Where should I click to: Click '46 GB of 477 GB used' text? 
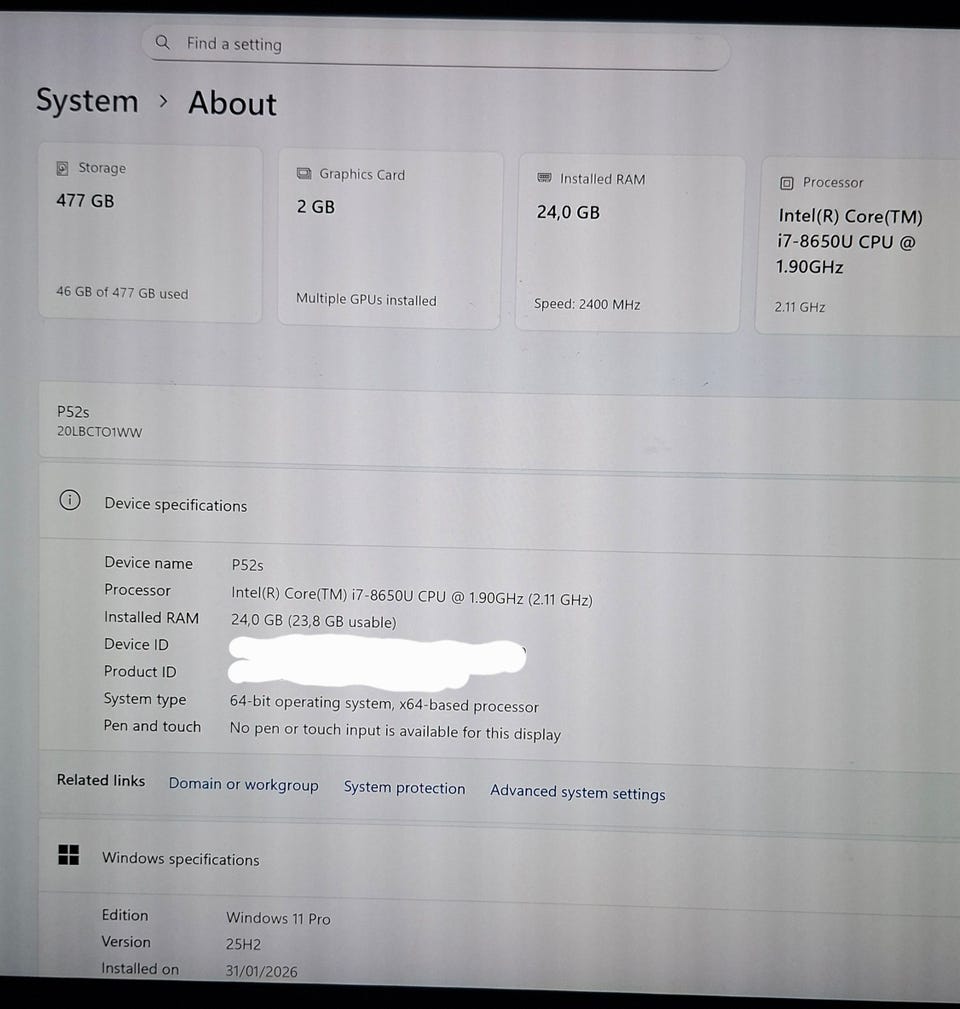click(x=122, y=293)
